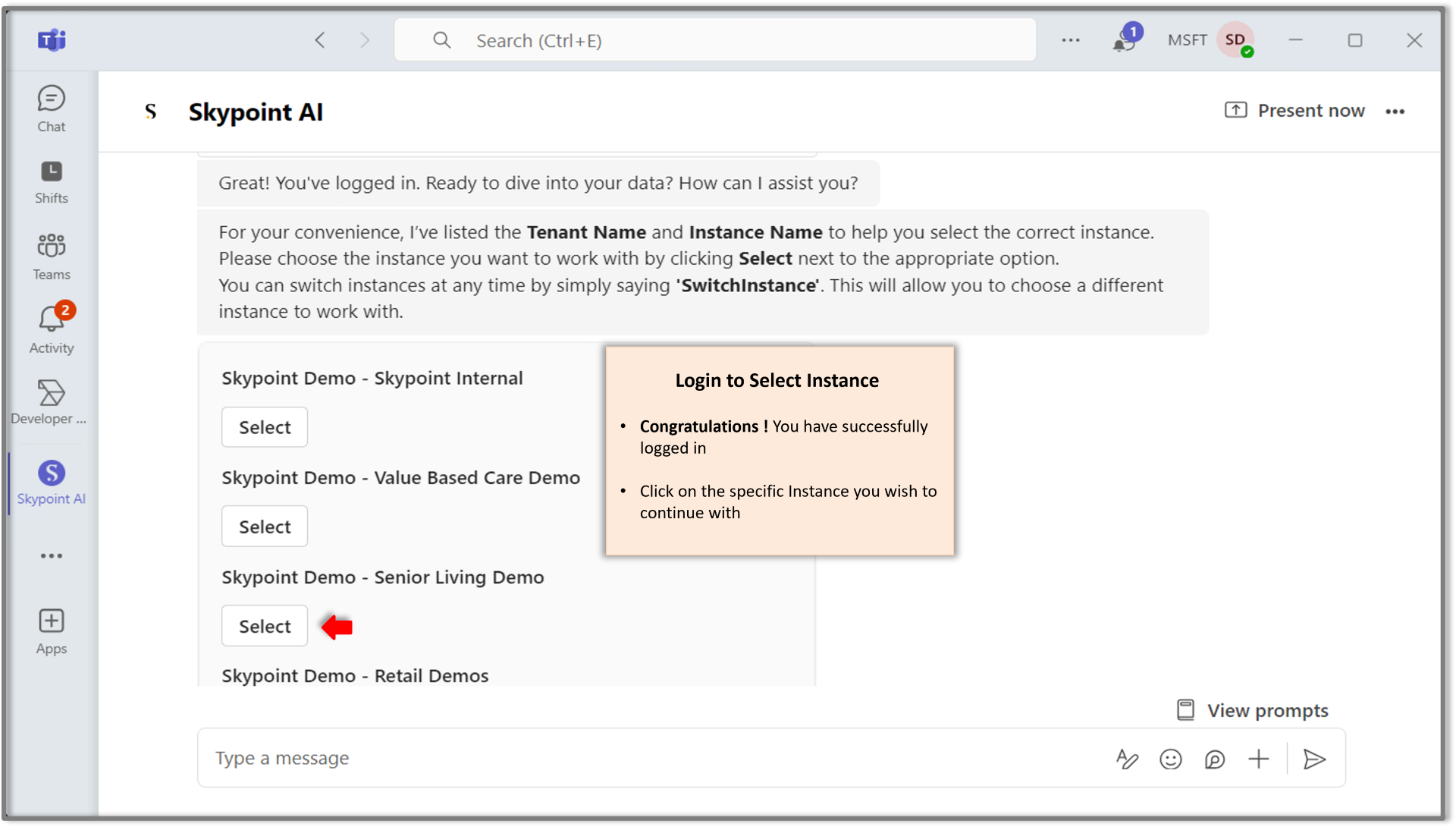This screenshot has width=1456, height=827.
Task: Select Senior Living Demo instance
Action: 265,626
